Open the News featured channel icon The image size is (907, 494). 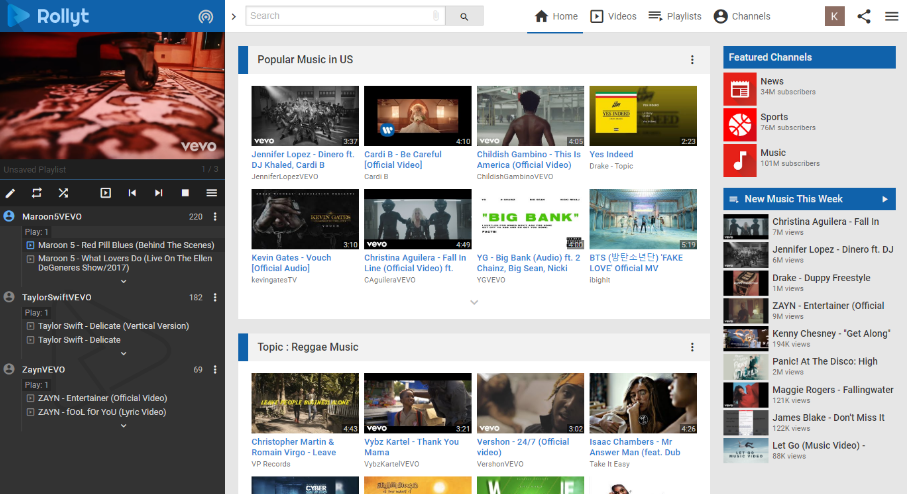tap(740, 88)
